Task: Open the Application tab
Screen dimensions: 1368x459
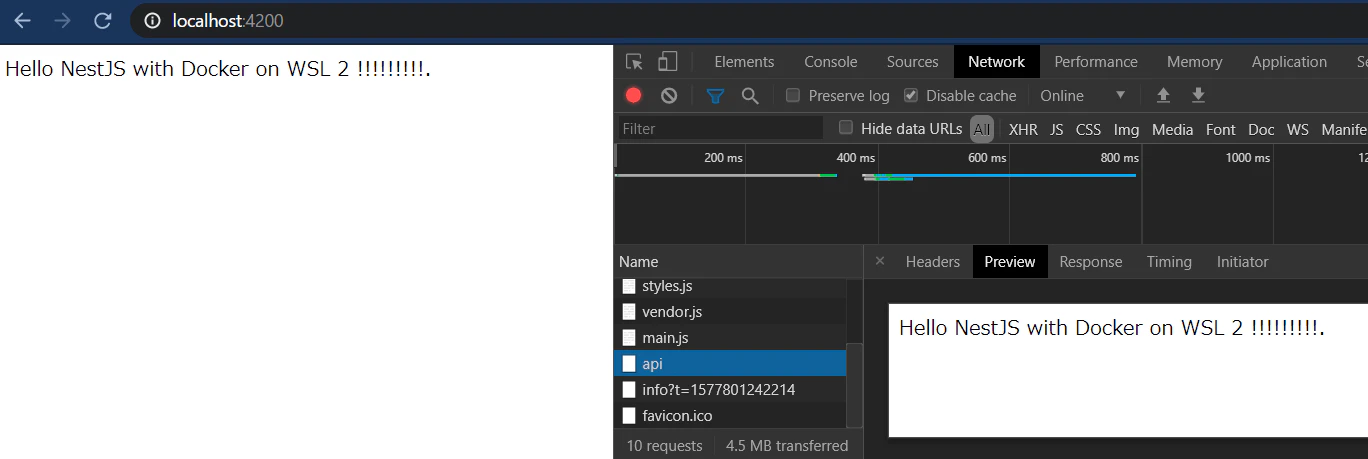Action: pos(1289,62)
